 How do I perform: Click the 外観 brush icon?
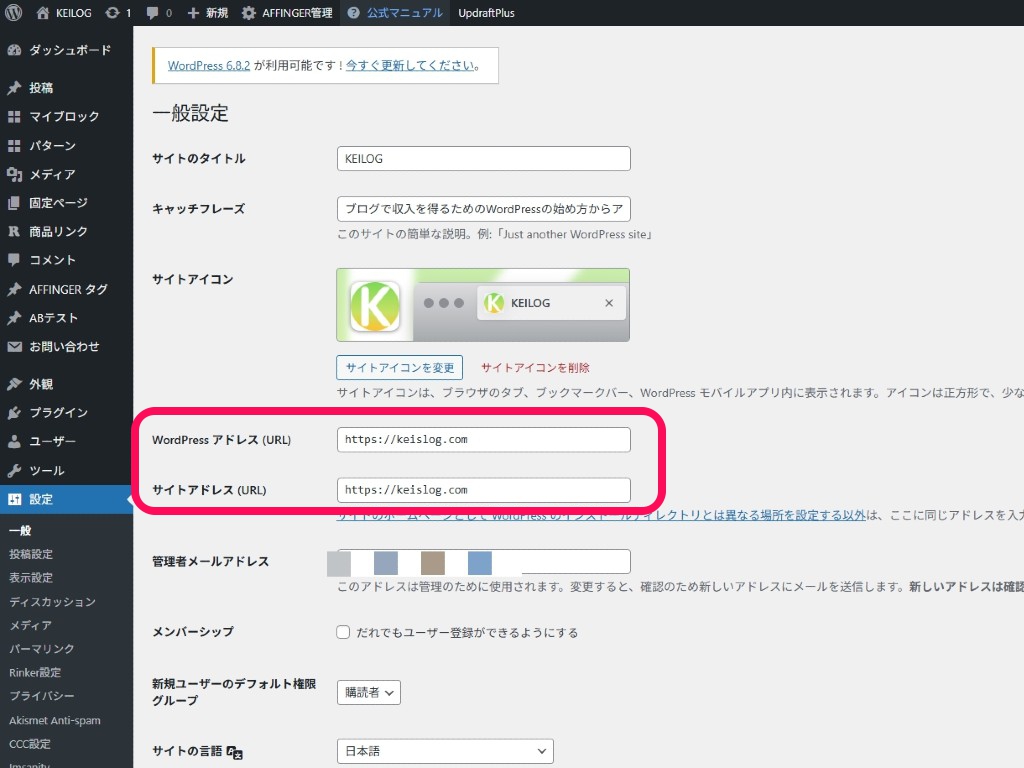pyautogui.click(x=14, y=384)
